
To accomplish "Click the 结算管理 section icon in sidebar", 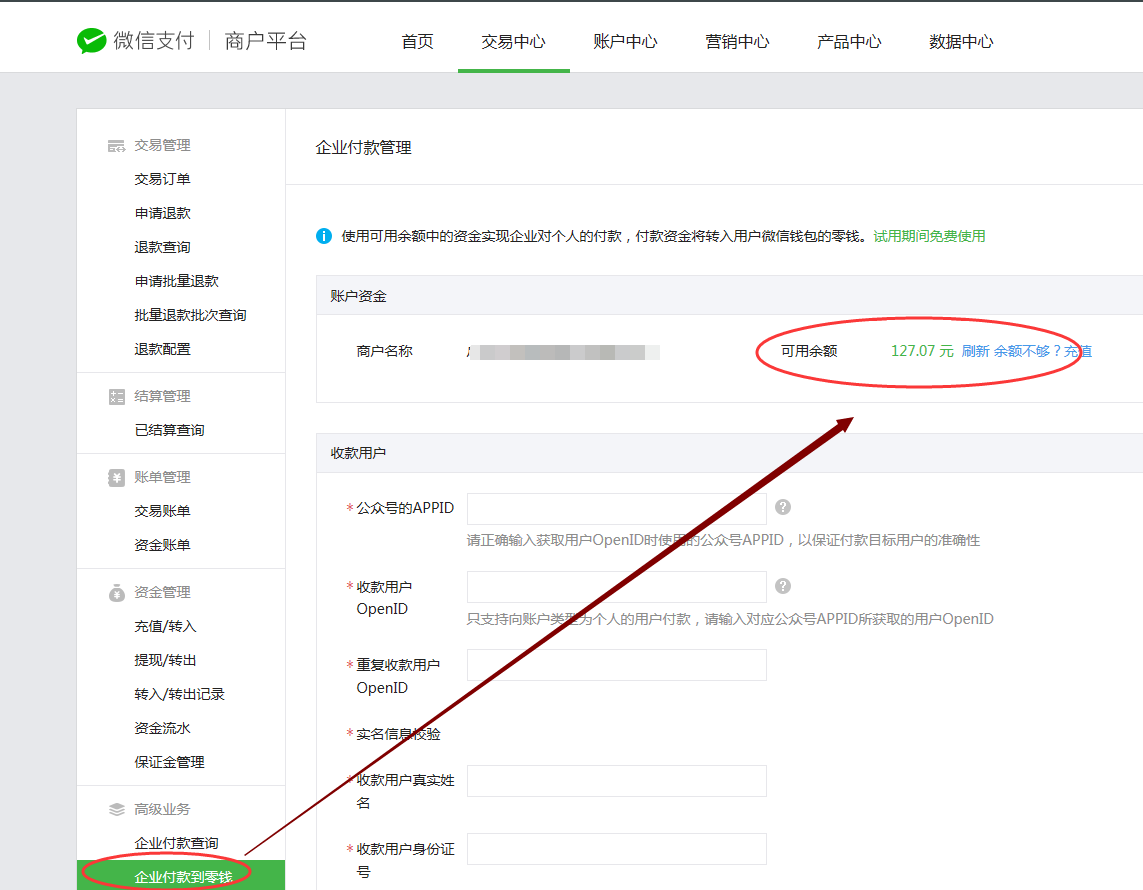I will pyautogui.click(x=116, y=397).
